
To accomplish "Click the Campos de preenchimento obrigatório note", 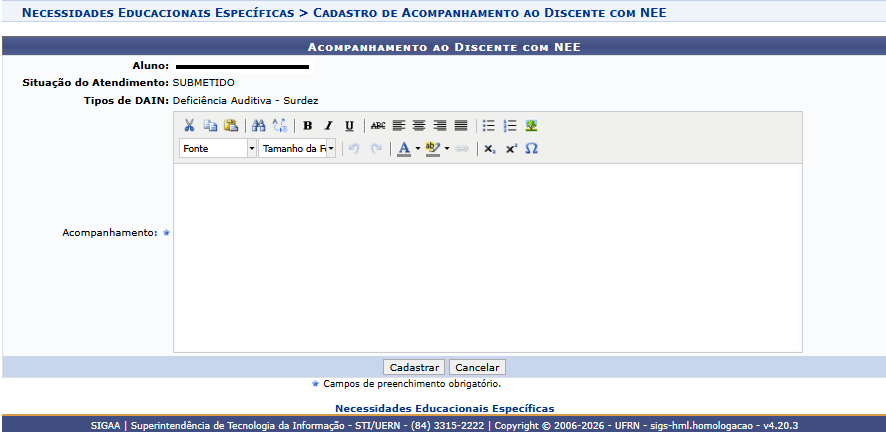I will click(x=412, y=384).
